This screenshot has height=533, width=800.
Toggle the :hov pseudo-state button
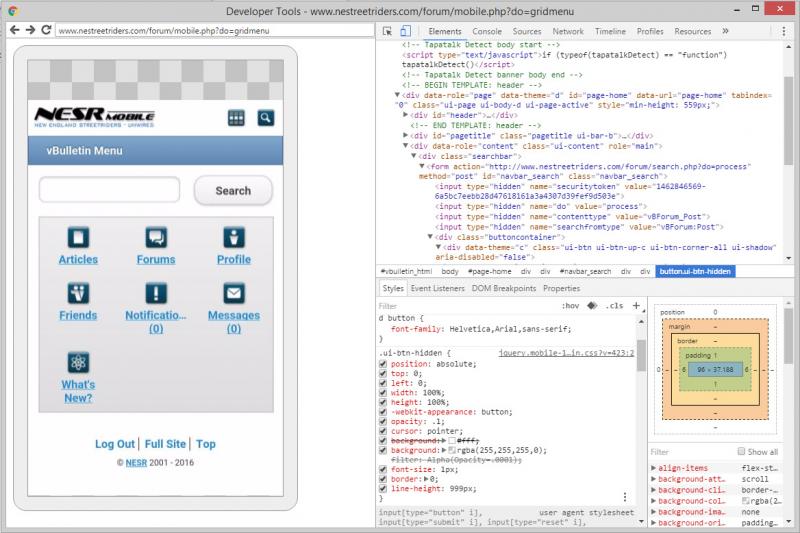coord(570,306)
